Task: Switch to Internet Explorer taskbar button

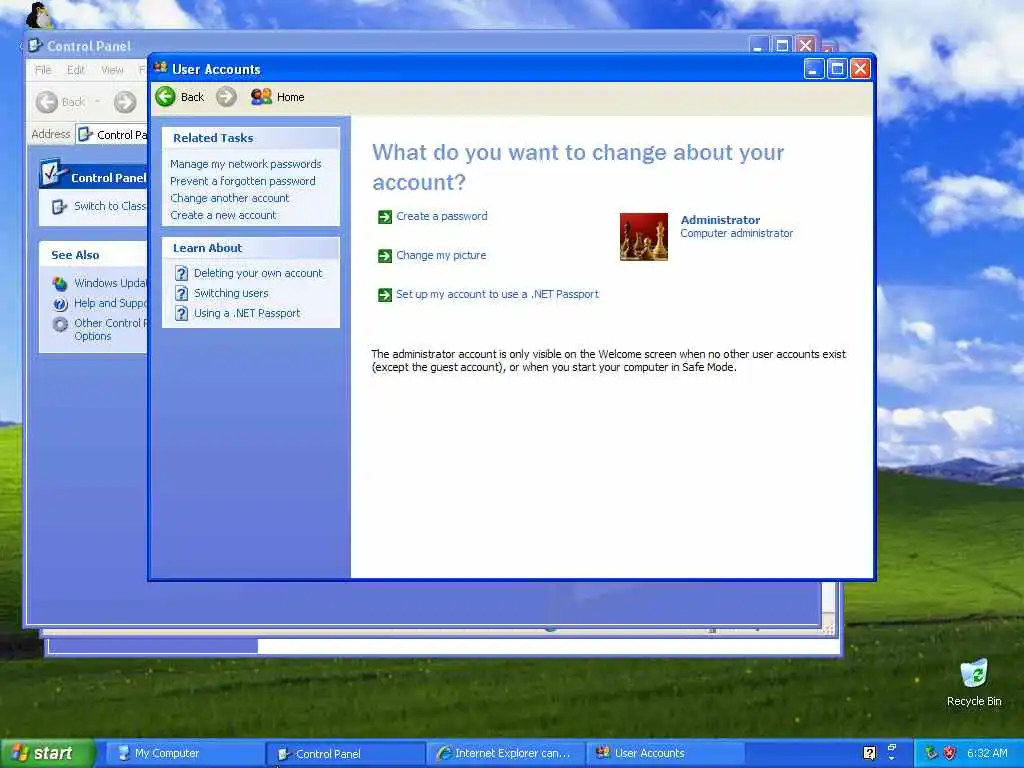Action: 507,753
